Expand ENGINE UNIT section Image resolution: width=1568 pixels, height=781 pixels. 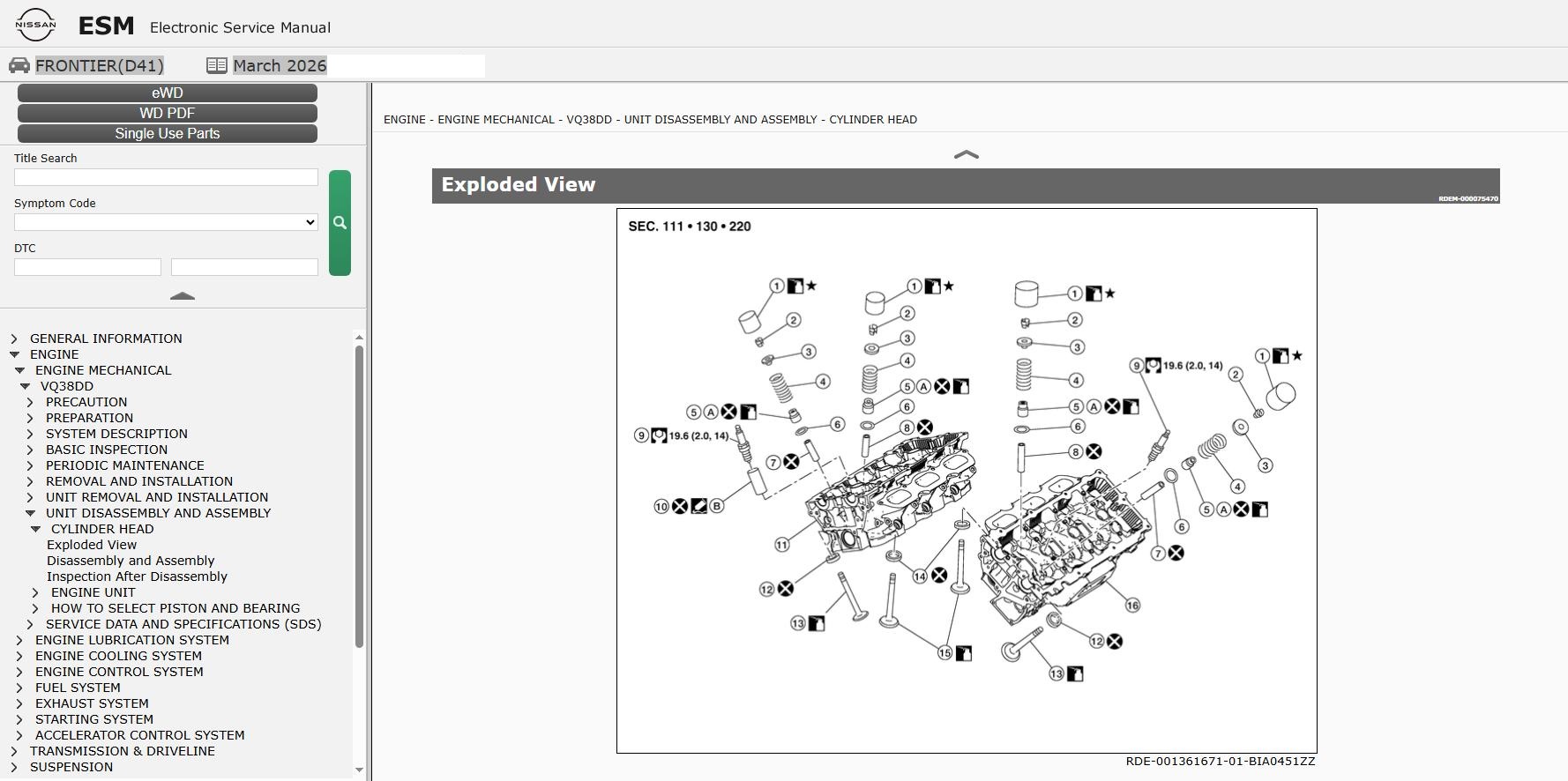pyautogui.click(x=35, y=592)
